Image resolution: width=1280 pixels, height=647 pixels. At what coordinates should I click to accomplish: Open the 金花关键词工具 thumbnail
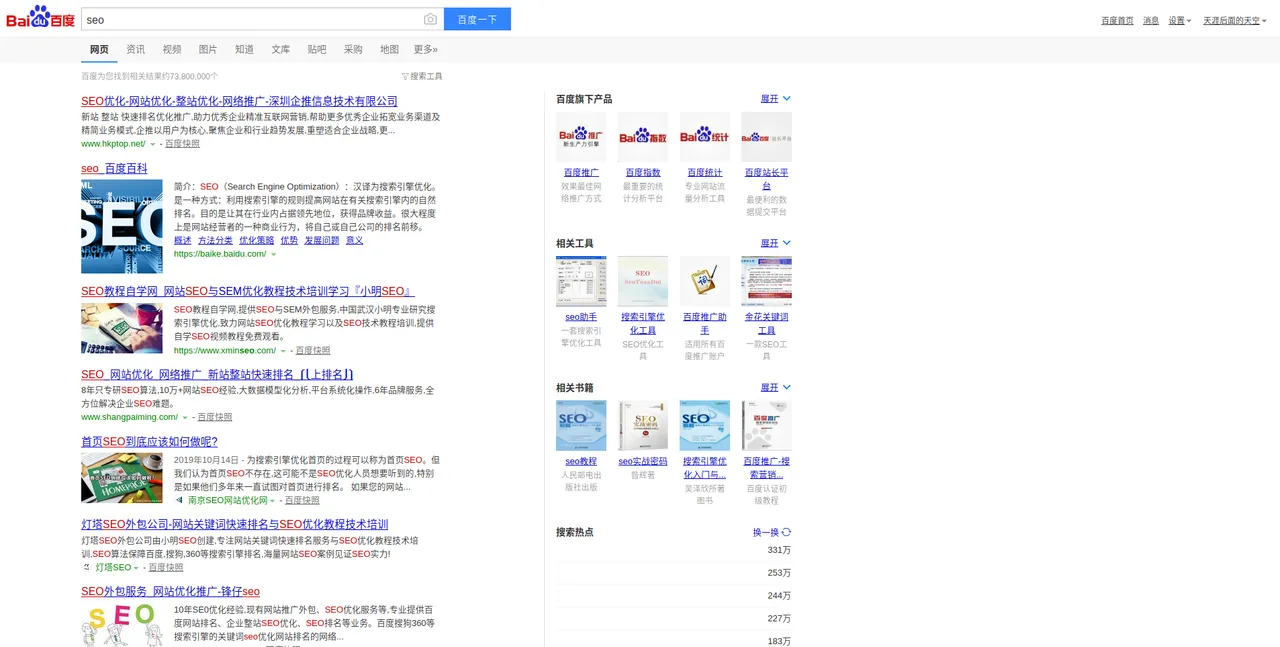pos(766,281)
